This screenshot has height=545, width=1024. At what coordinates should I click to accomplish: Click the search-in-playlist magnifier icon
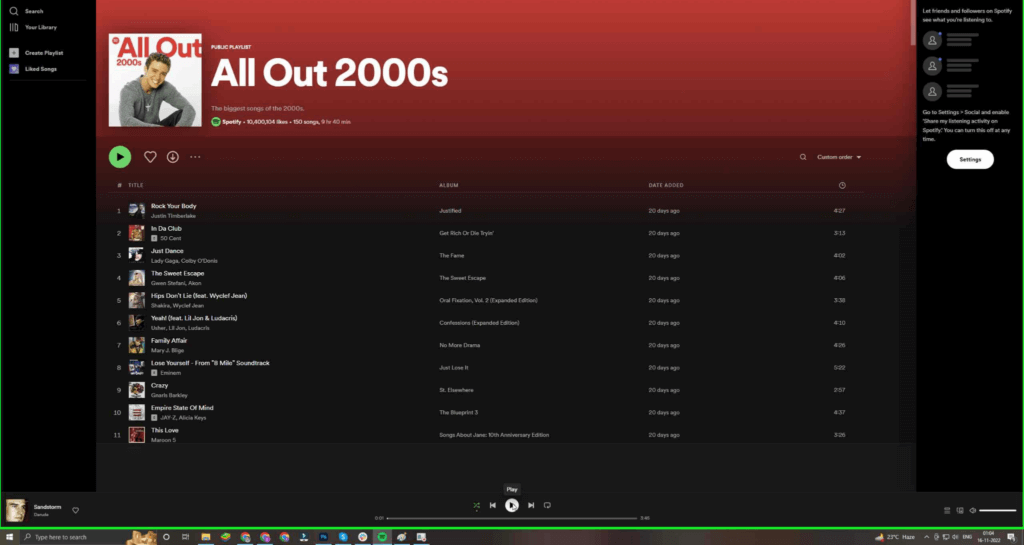(803, 157)
